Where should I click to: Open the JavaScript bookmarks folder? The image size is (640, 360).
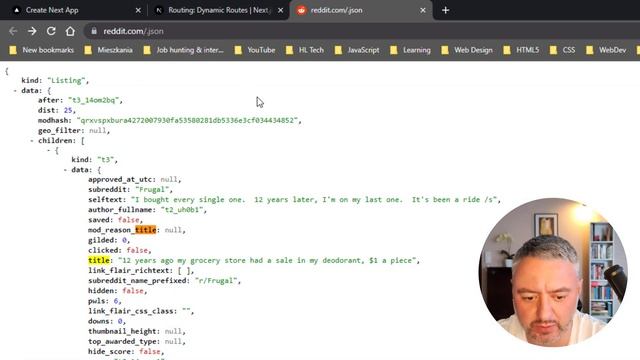pyautogui.click(x=357, y=50)
